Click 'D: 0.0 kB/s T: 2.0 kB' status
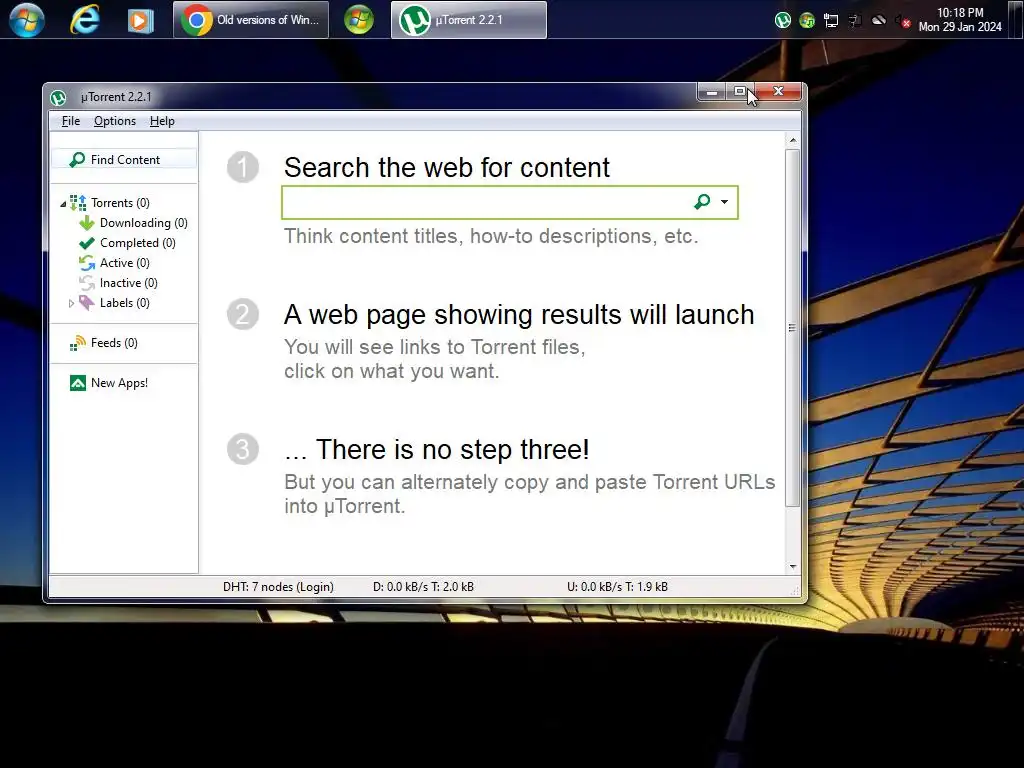This screenshot has width=1024, height=768. (423, 586)
